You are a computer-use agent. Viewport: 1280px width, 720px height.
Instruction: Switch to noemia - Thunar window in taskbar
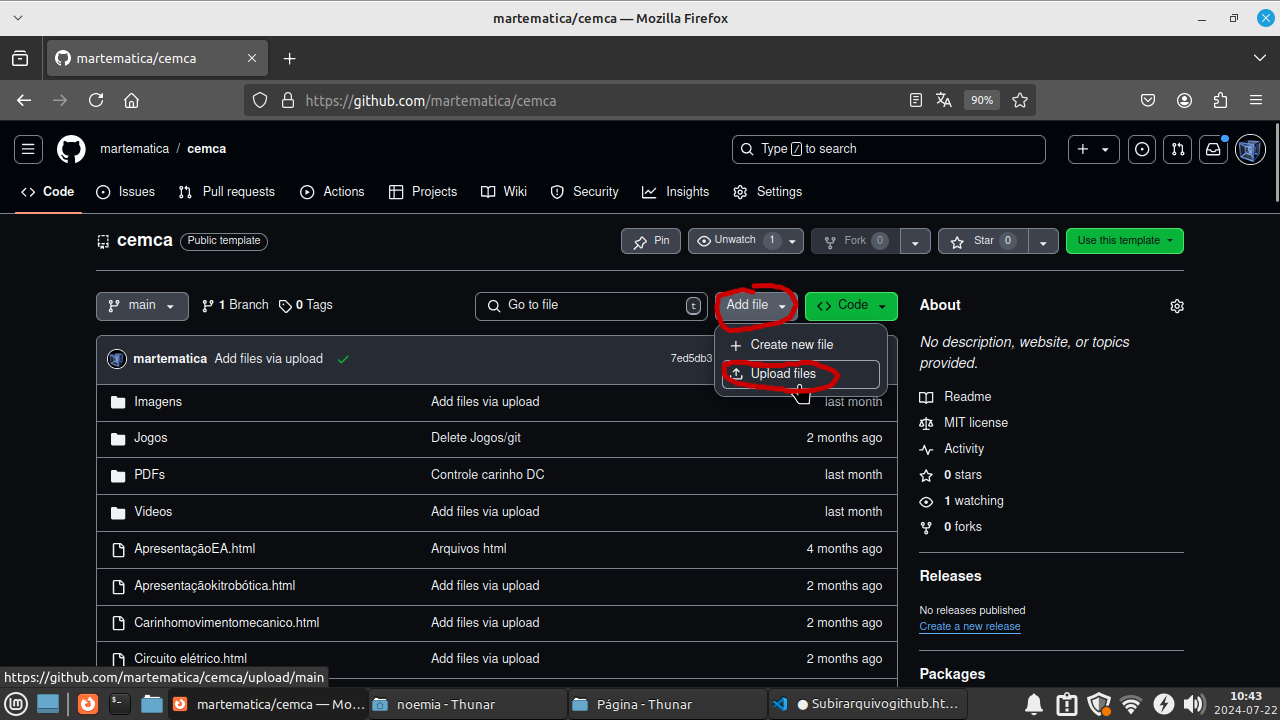pos(467,704)
